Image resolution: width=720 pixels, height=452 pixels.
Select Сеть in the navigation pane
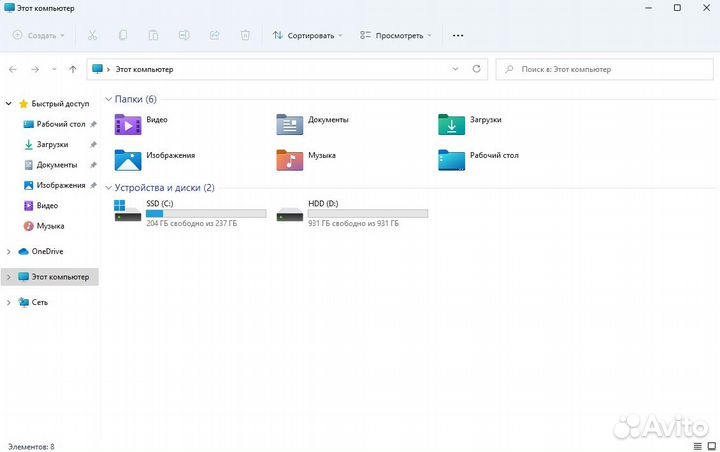click(x=39, y=301)
